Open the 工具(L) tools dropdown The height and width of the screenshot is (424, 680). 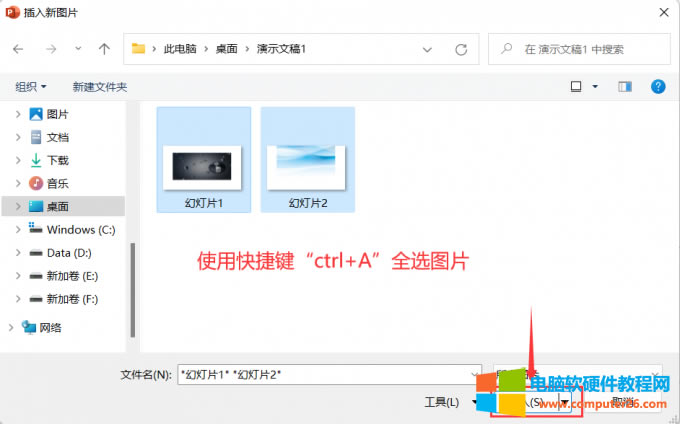point(447,402)
